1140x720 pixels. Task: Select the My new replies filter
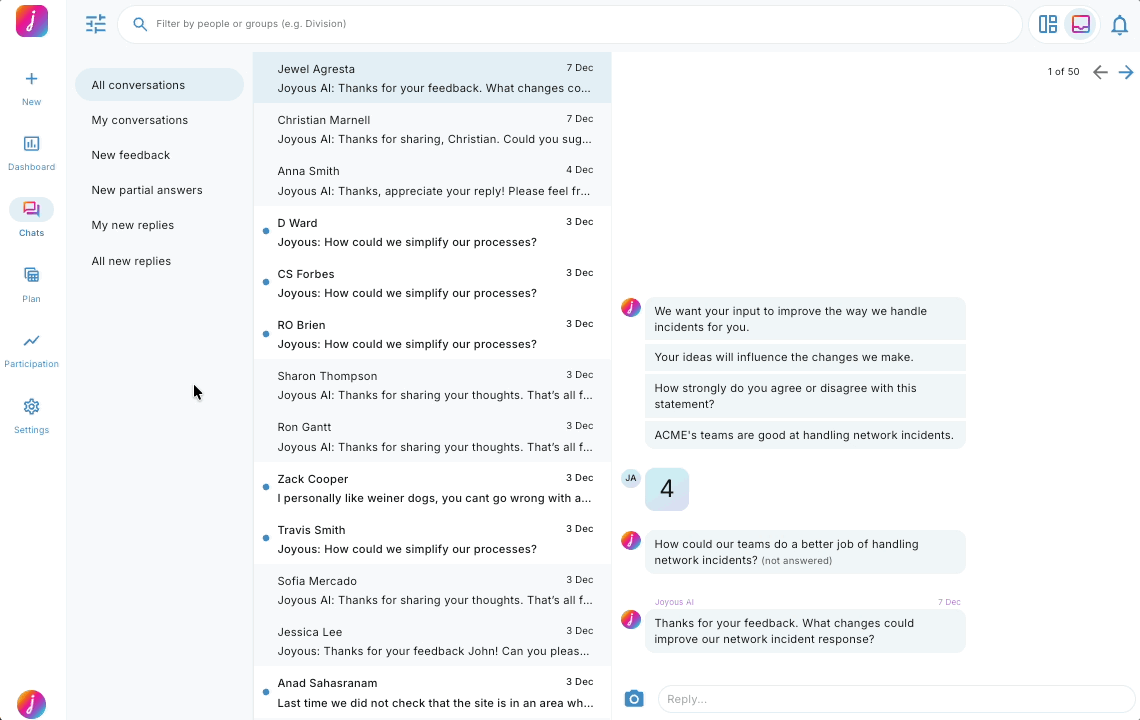click(x=132, y=225)
